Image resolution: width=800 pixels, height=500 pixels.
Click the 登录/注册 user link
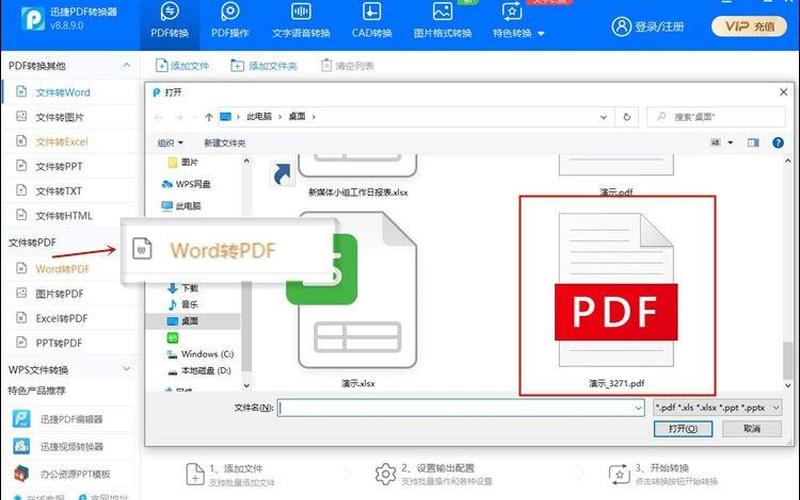(648, 26)
